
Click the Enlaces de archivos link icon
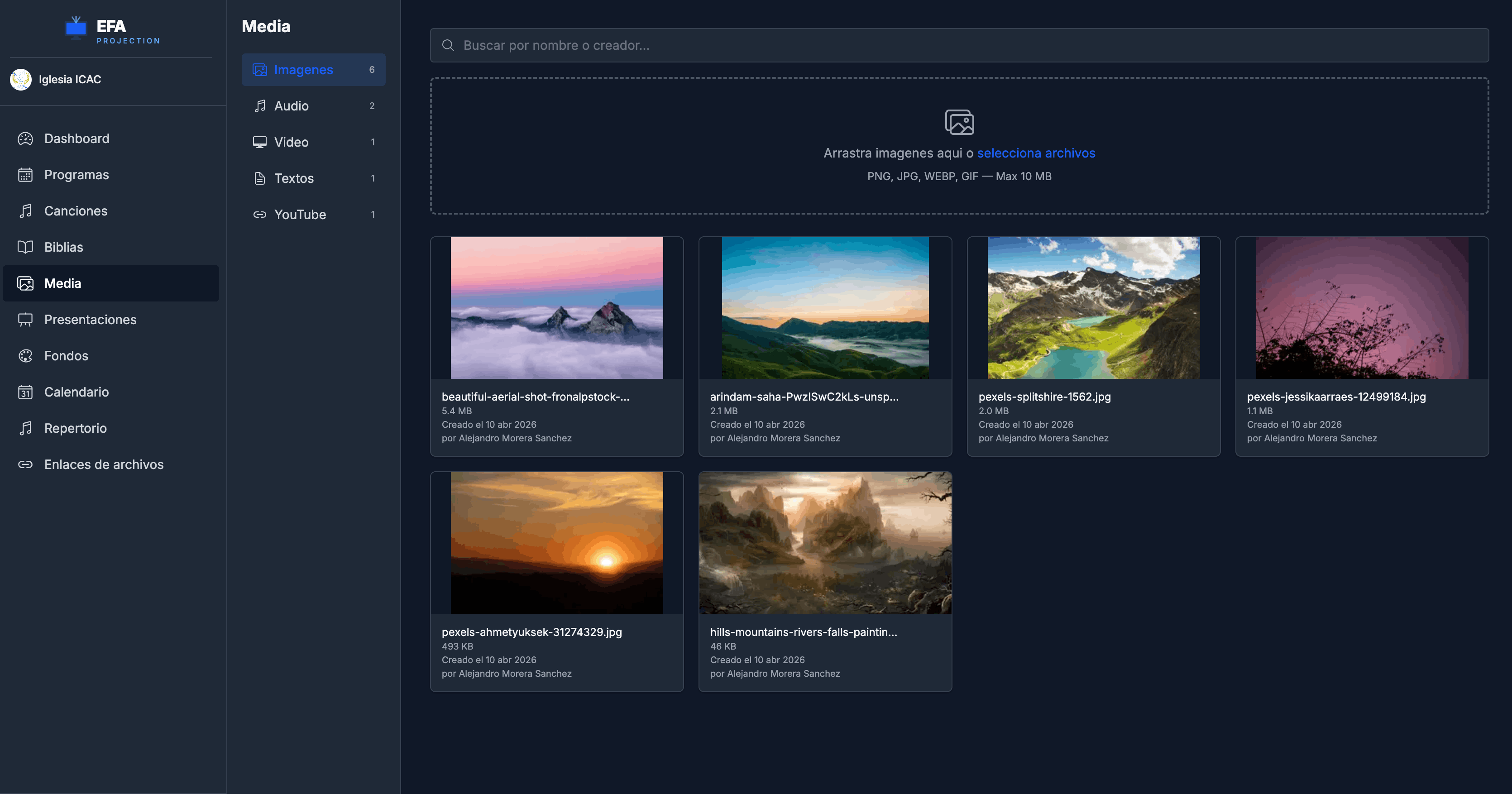pyautogui.click(x=25, y=464)
